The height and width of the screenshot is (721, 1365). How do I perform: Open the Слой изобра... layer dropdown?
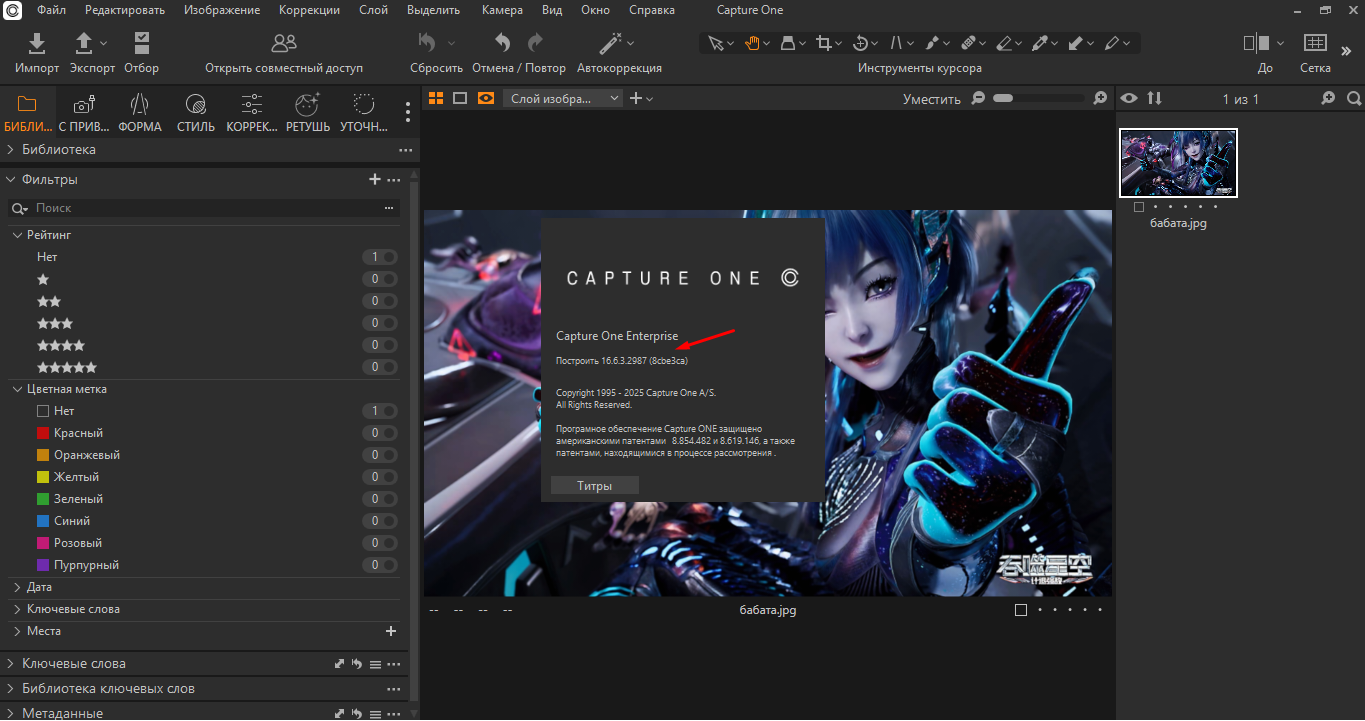pos(563,98)
